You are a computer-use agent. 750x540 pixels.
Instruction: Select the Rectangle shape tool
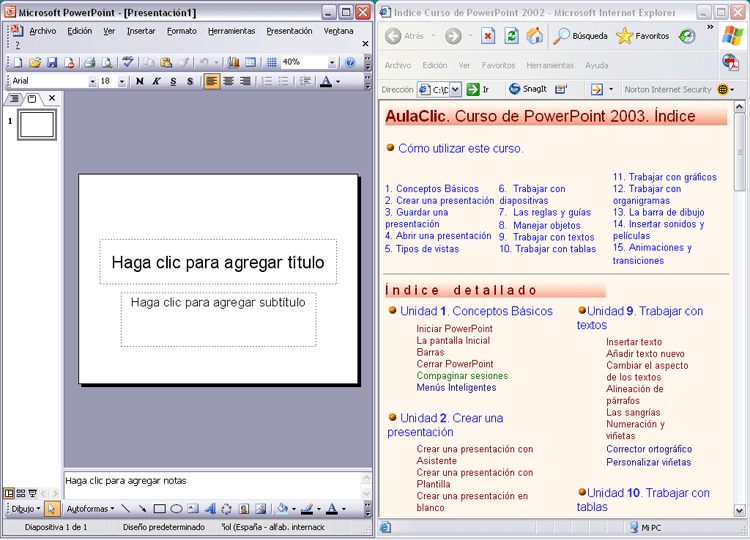[x=159, y=509]
